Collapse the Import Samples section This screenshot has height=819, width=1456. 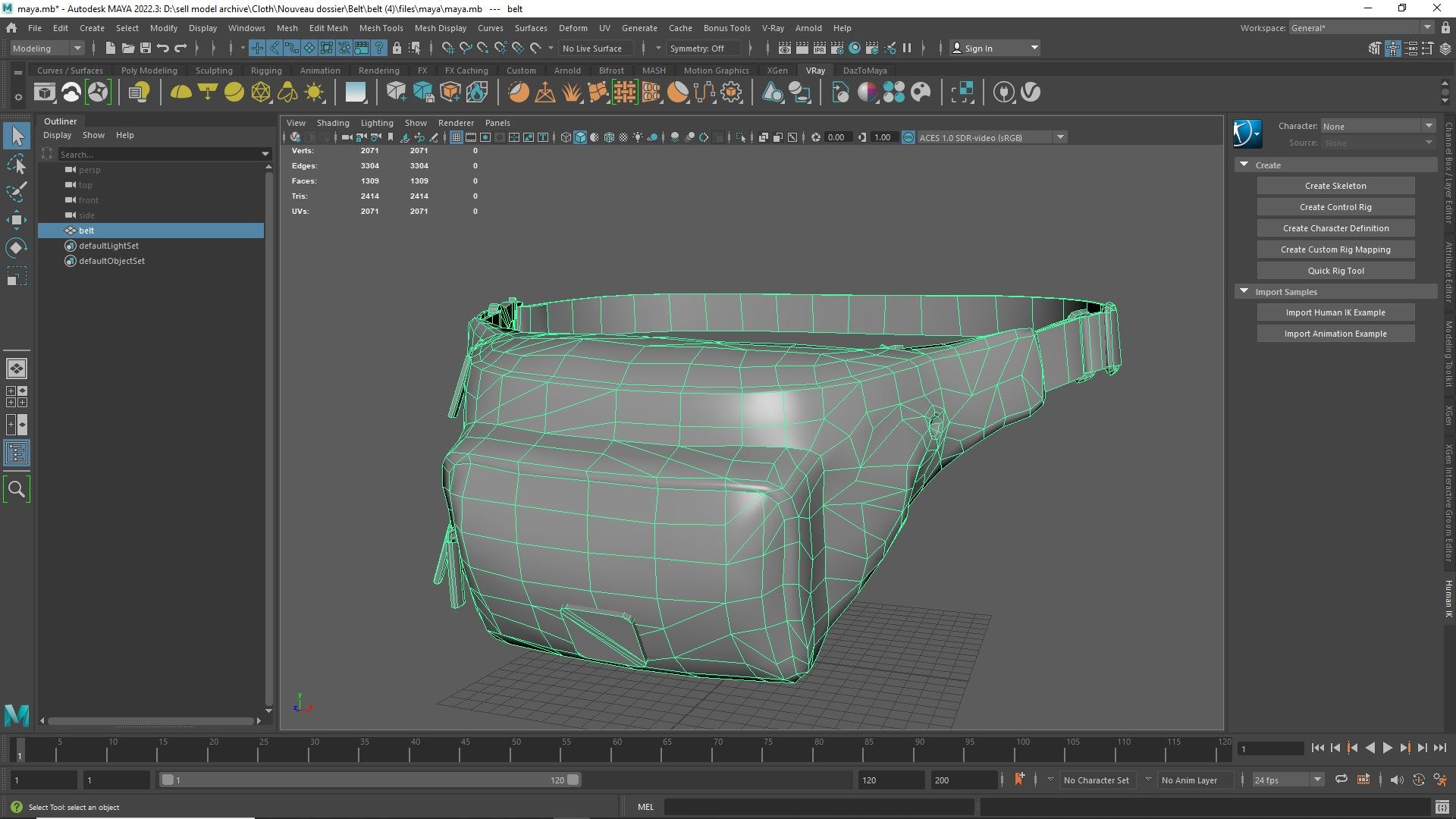point(1244,291)
